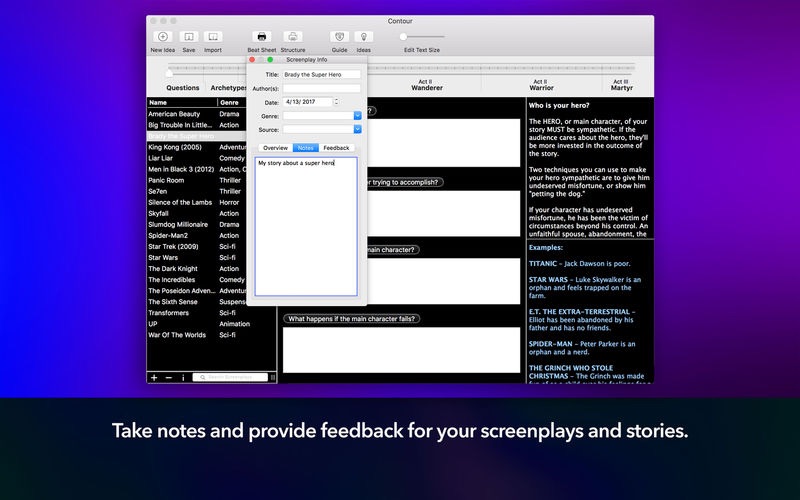Select Act II Warrior section

click(541, 85)
